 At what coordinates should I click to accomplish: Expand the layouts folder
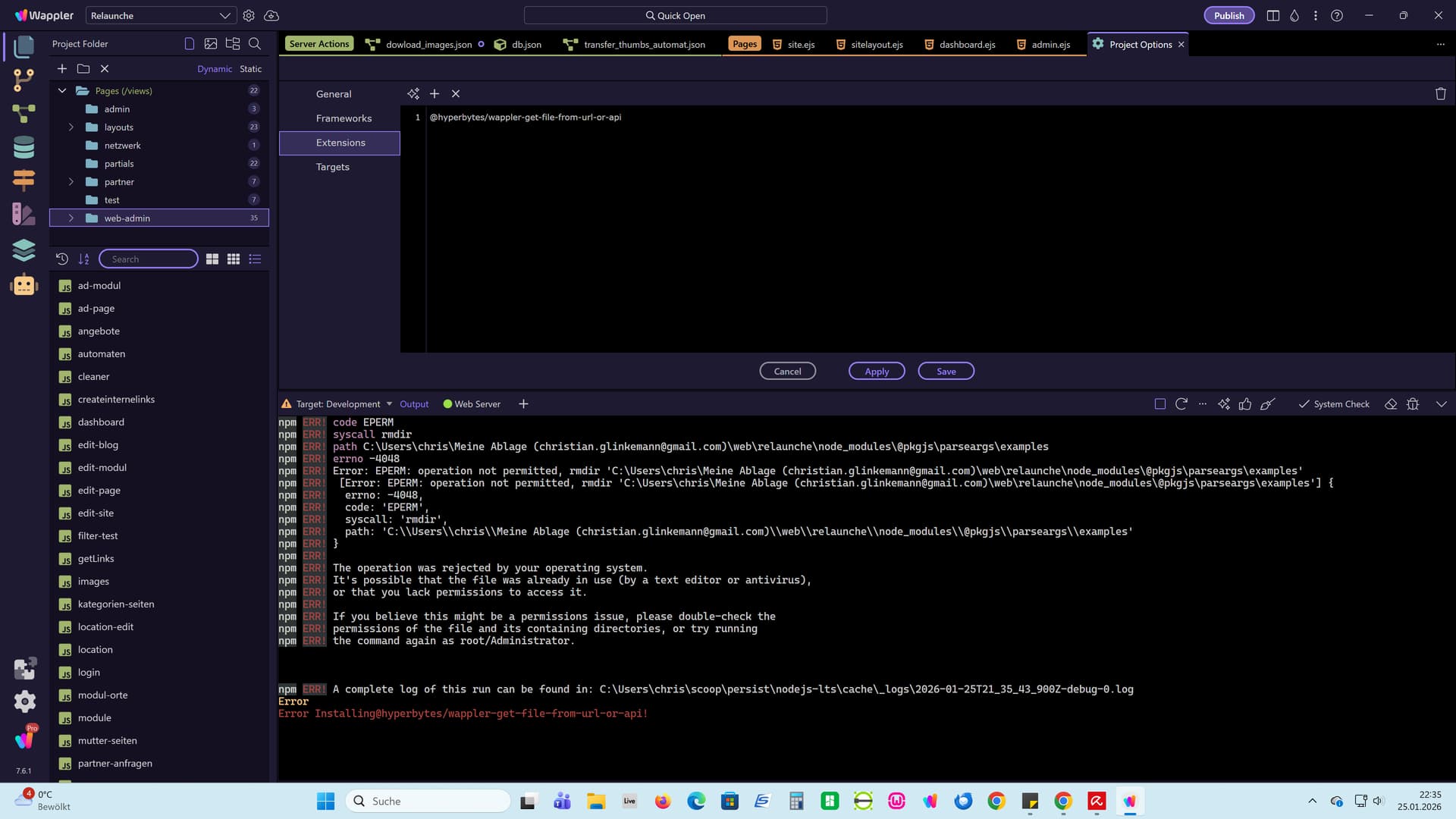(71, 127)
